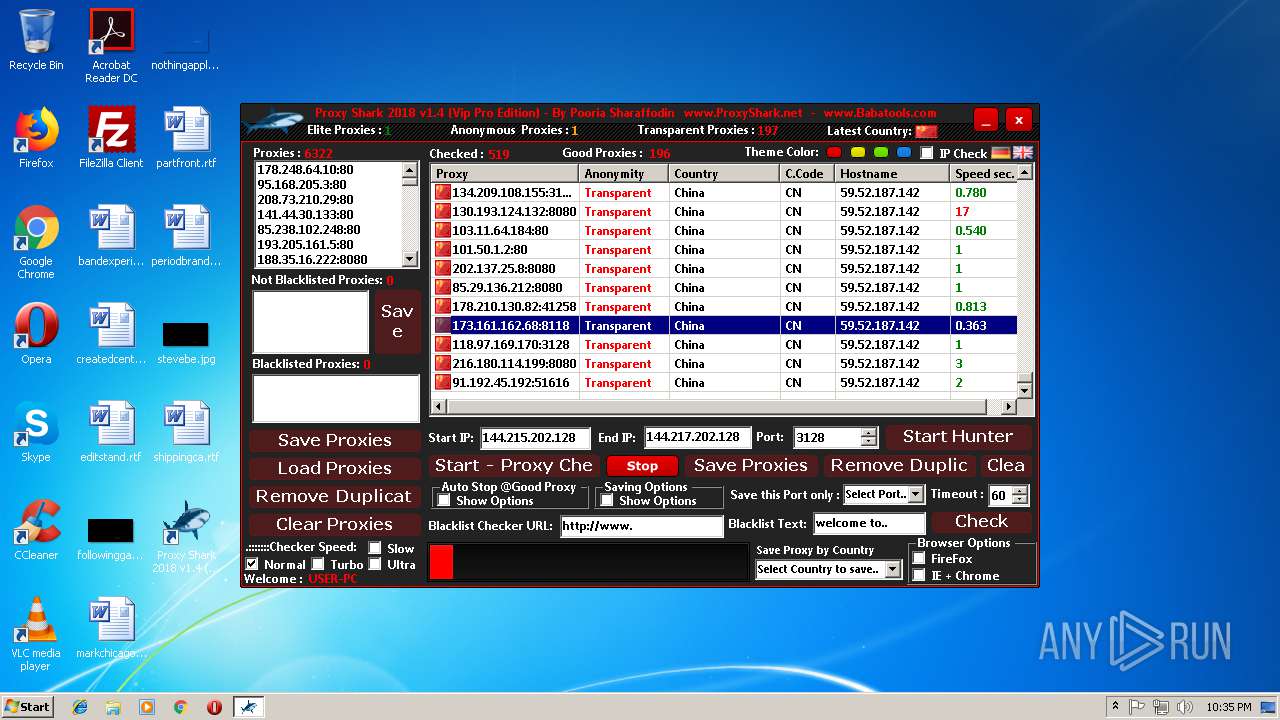The height and width of the screenshot is (720, 1280).
Task: Launch the CCleaner desktop shortcut
Action: click(36, 530)
